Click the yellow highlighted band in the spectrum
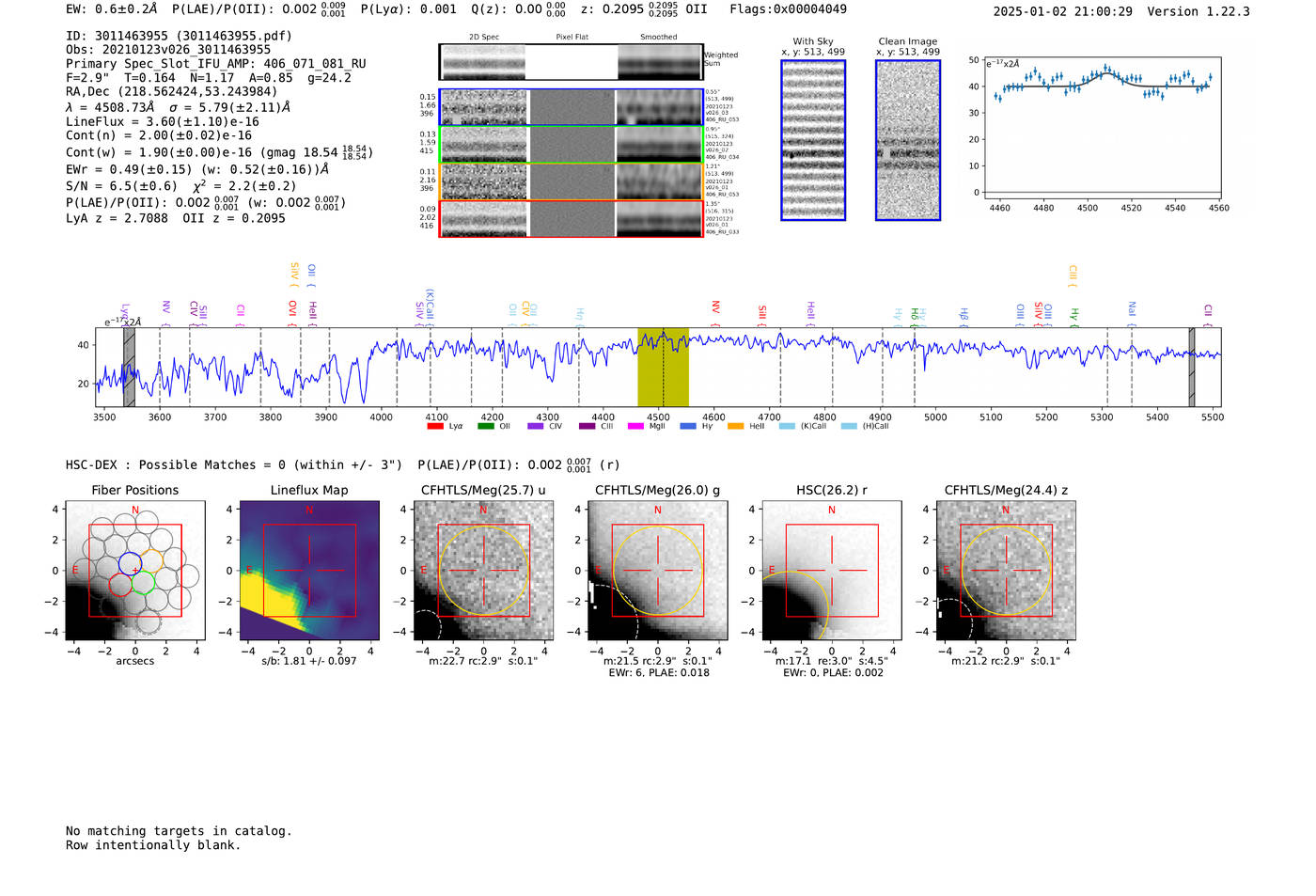 (664, 367)
